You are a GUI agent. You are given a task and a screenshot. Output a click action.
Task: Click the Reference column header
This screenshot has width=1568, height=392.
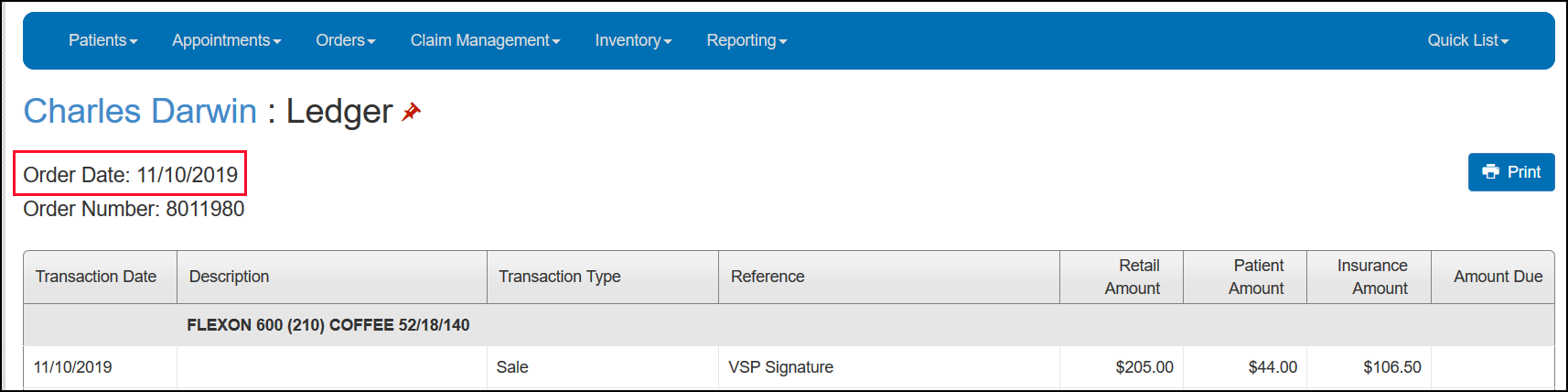(x=889, y=277)
